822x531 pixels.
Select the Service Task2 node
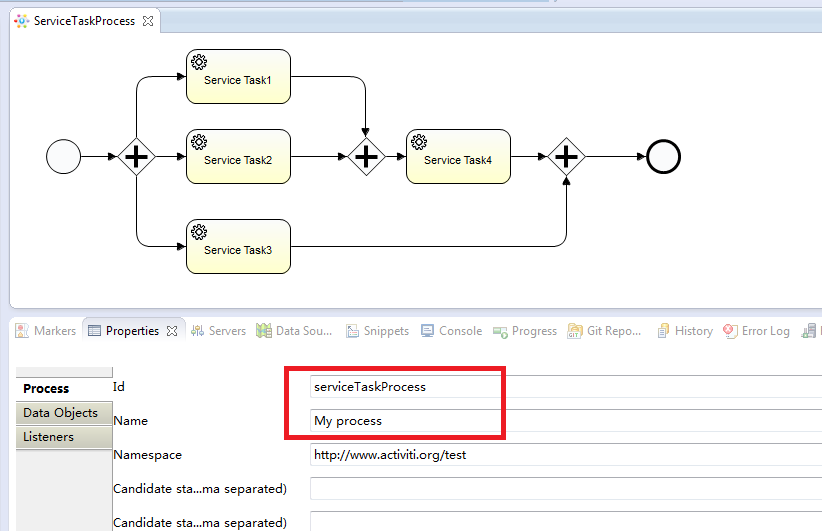point(239,157)
